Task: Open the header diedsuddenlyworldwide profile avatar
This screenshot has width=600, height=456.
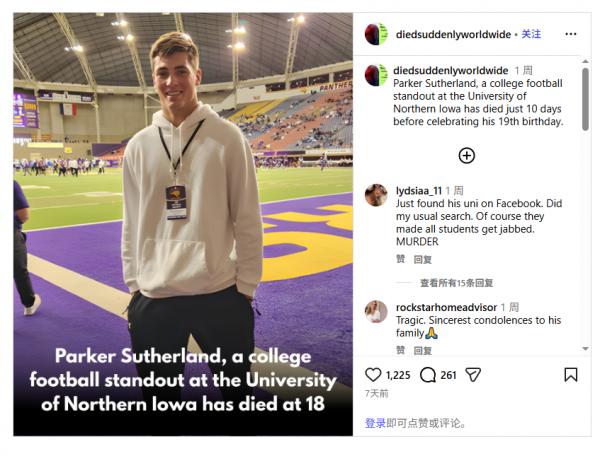Action: click(376, 34)
